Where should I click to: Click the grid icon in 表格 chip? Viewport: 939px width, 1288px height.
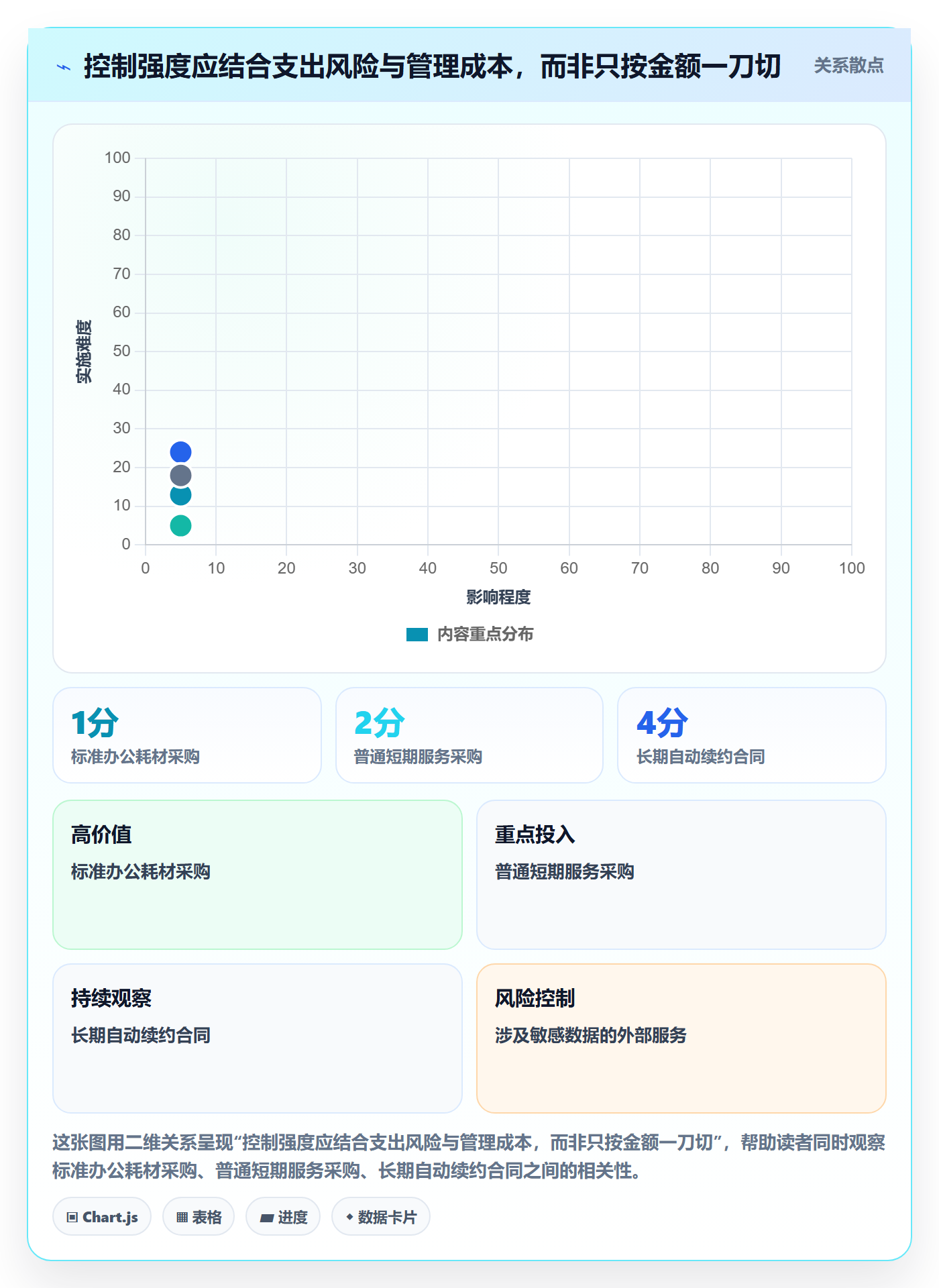(x=182, y=1218)
